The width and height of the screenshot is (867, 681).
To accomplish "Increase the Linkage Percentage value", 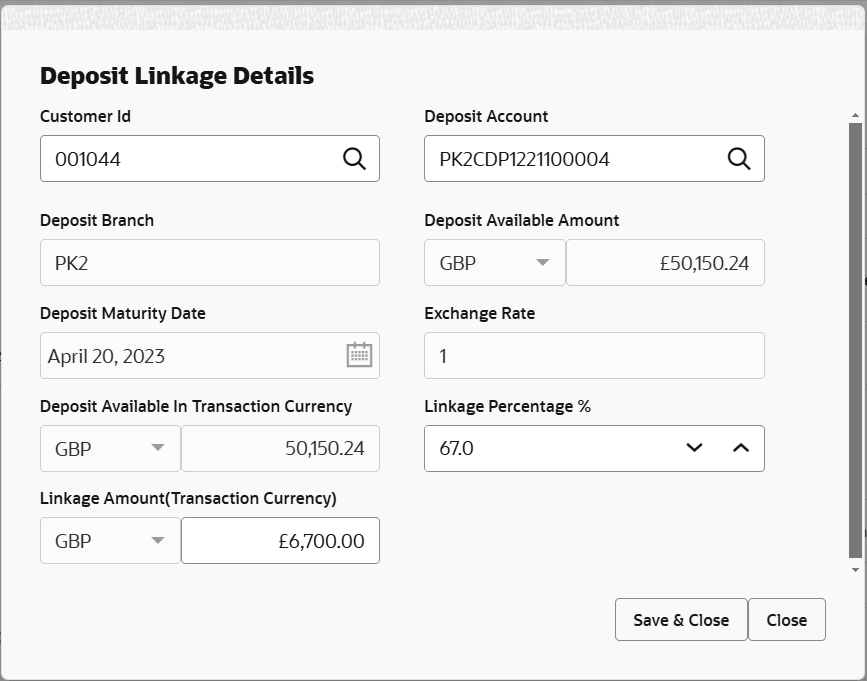I will pyautogui.click(x=741, y=448).
